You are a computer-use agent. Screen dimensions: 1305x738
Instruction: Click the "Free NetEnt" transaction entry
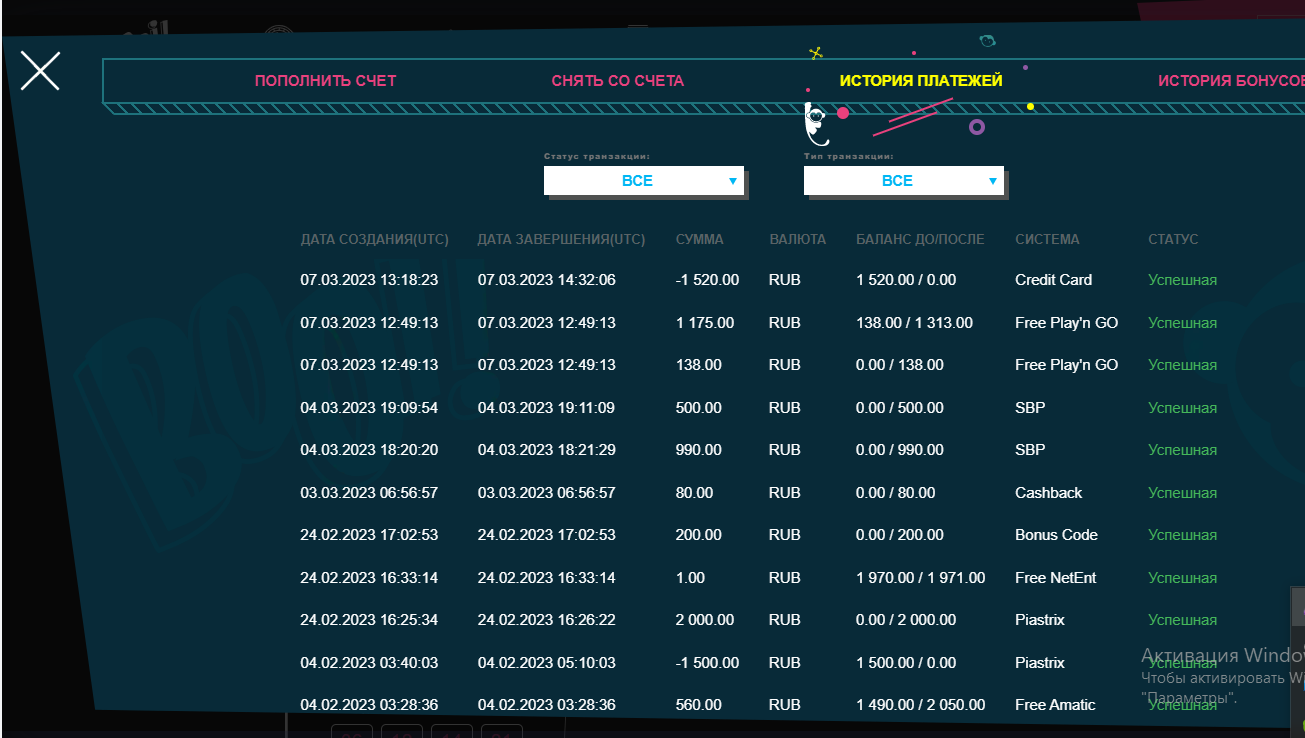[1055, 578]
